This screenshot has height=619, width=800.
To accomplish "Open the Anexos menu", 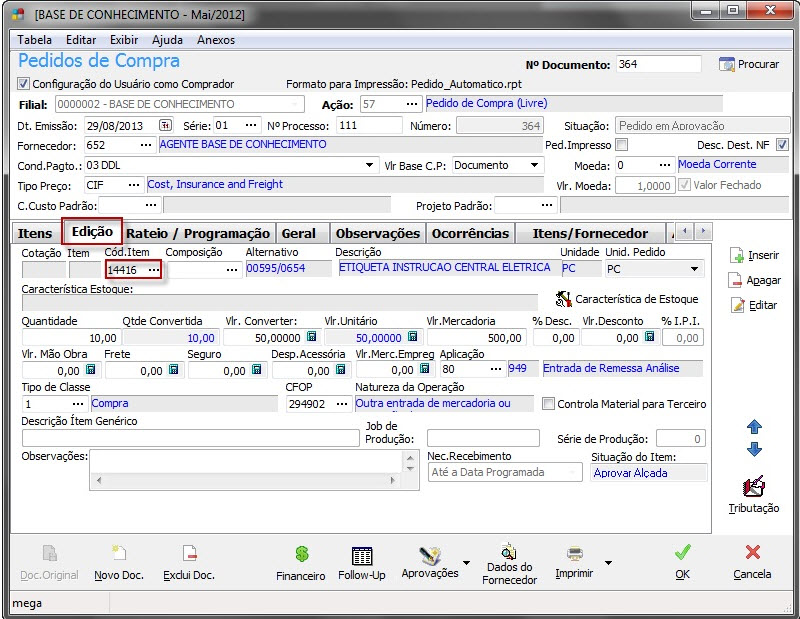I will pos(216,40).
